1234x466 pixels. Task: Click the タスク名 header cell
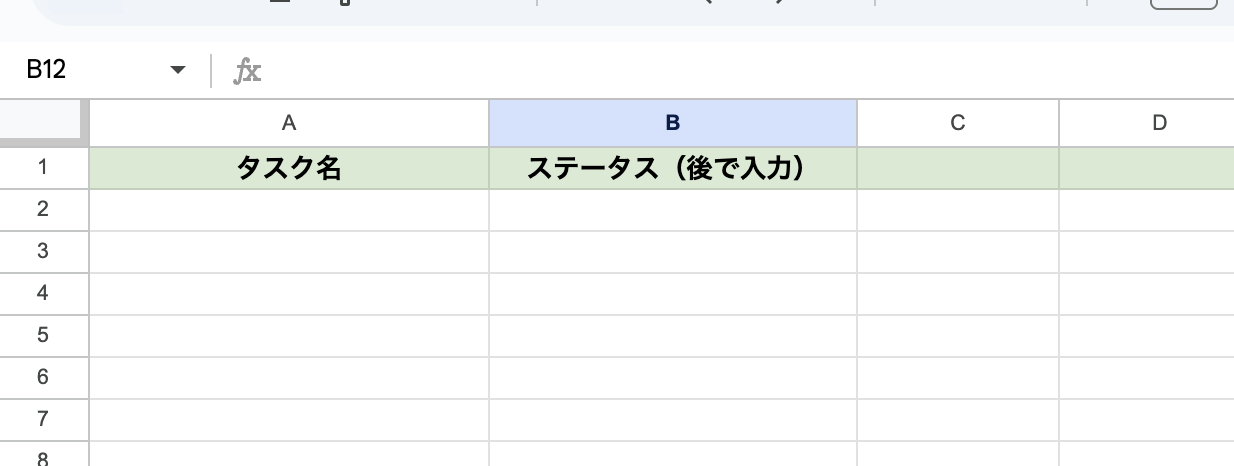(x=289, y=168)
